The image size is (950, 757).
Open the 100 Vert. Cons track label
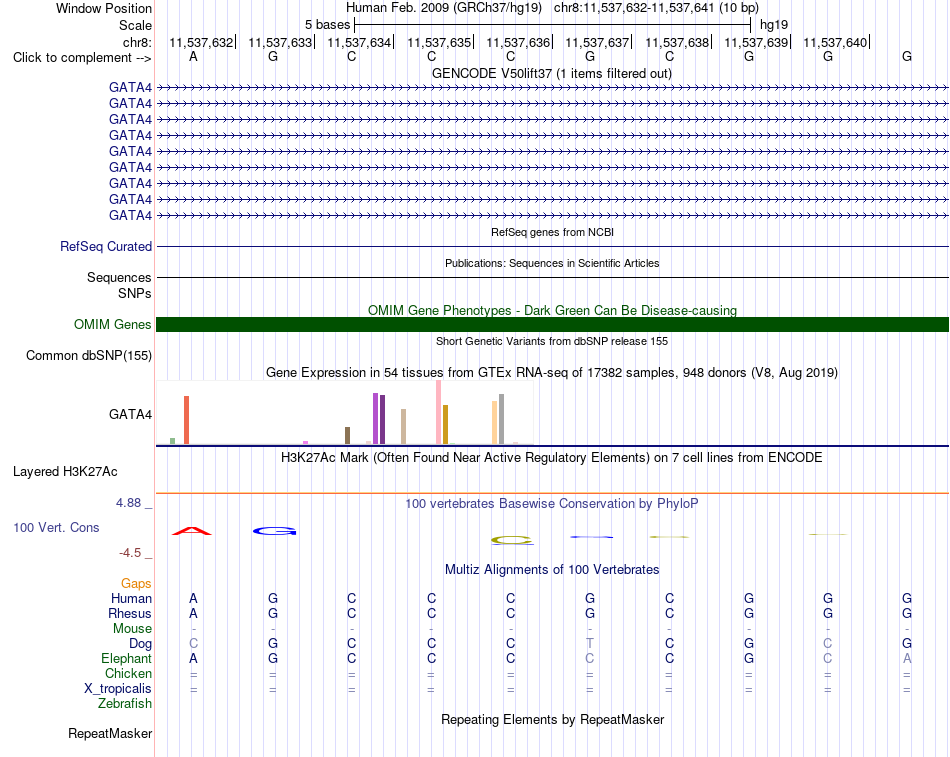click(56, 527)
